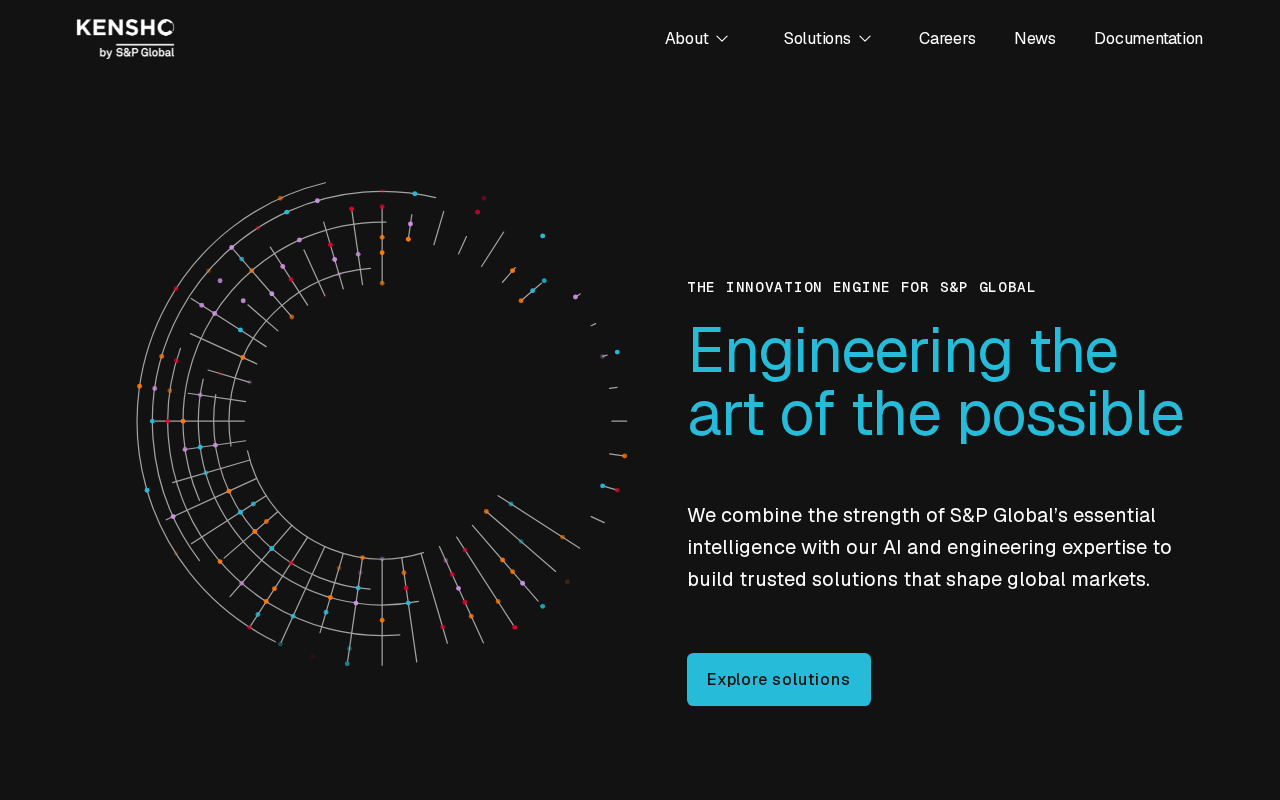
Task: Open the News page
Action: (x=1035, y=38)
